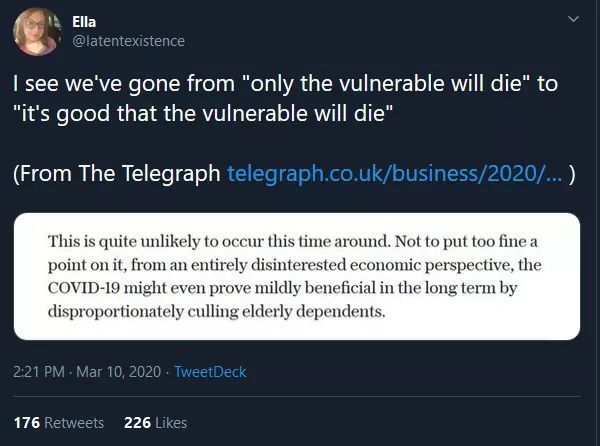Click the display name "Ella"
Screen dimensions: 600x446
[x=85, y=22]
